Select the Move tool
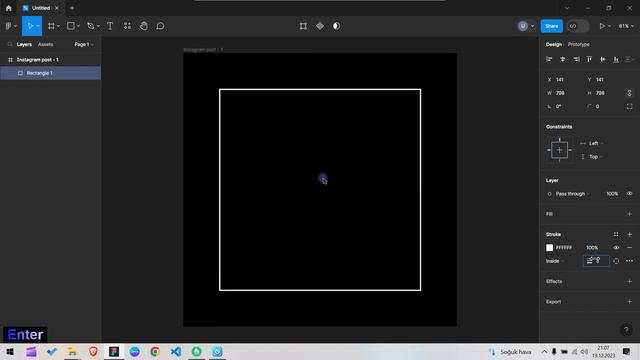Viewport: 640px width, 360px height. click(x=30, y=26)
